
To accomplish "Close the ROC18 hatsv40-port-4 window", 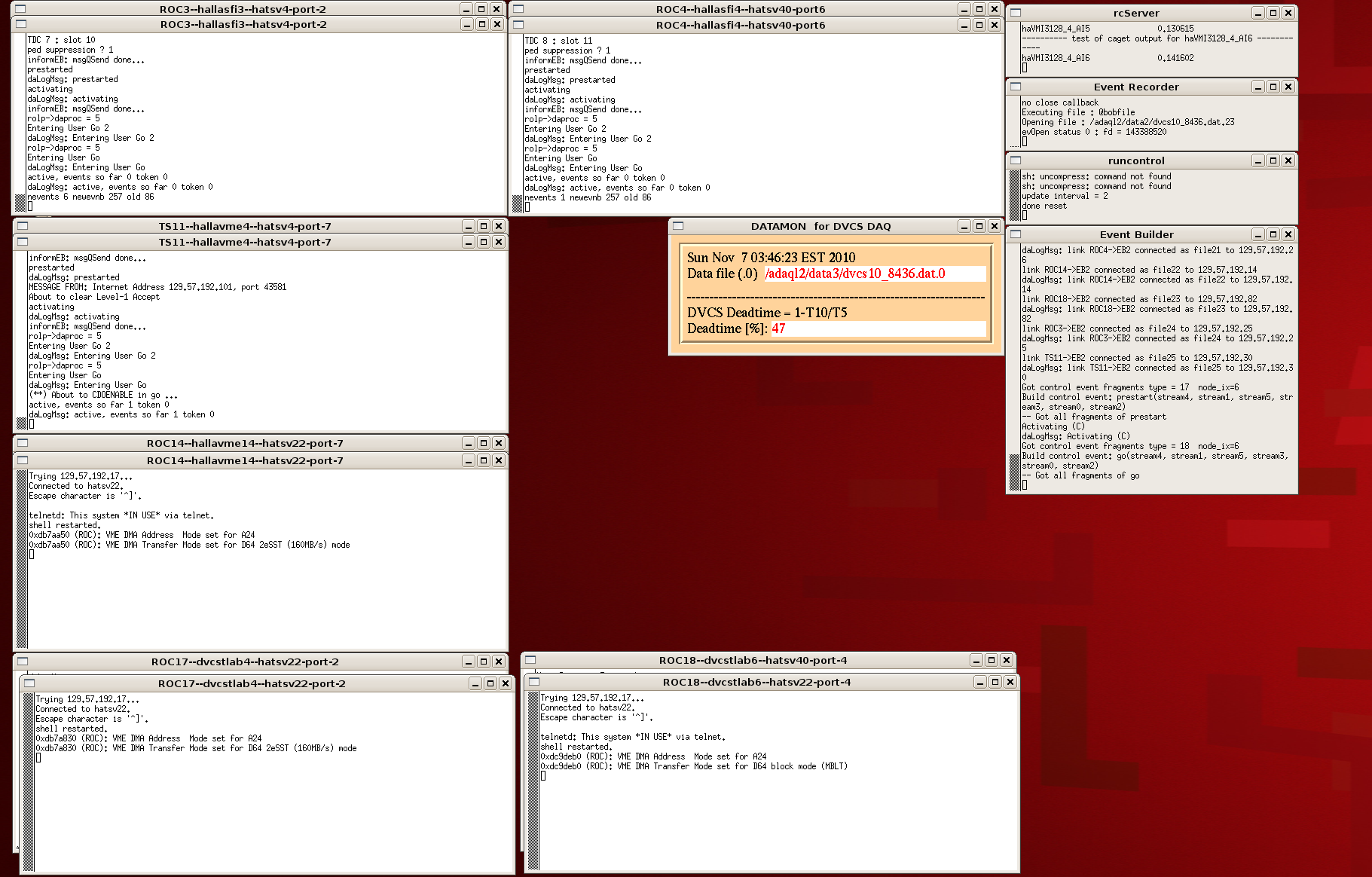I will click(1007, 660).
